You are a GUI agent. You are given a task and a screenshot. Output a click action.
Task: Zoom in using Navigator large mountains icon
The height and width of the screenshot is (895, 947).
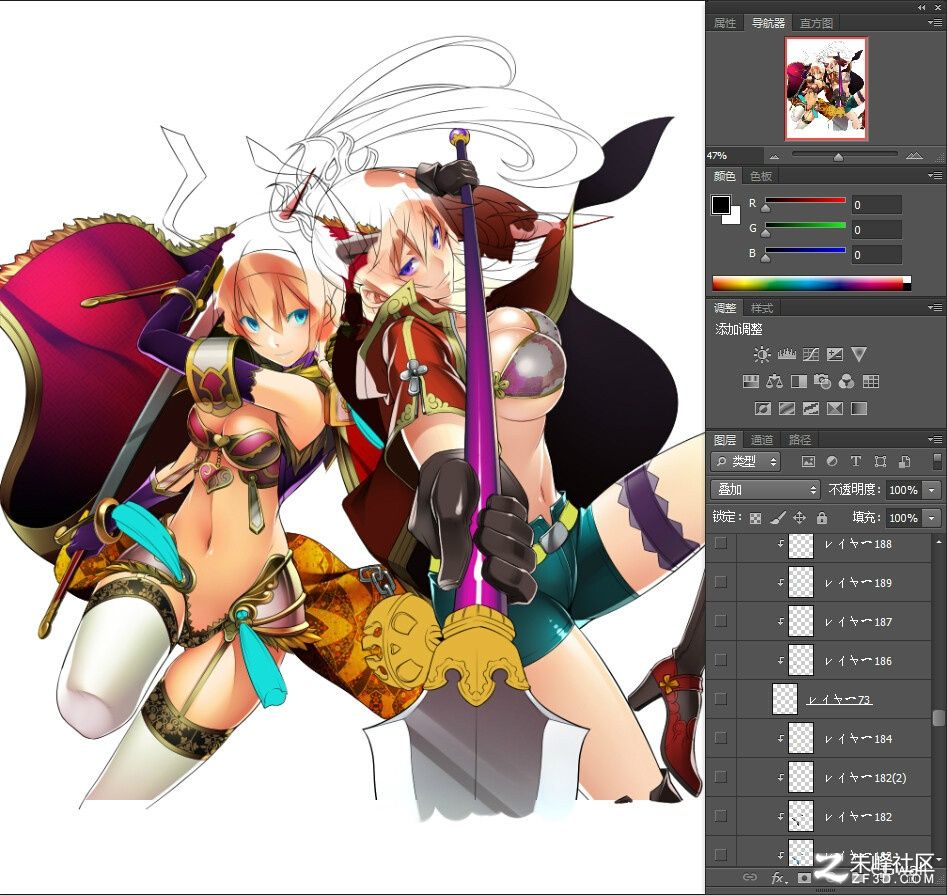click(x=914, y=156)
